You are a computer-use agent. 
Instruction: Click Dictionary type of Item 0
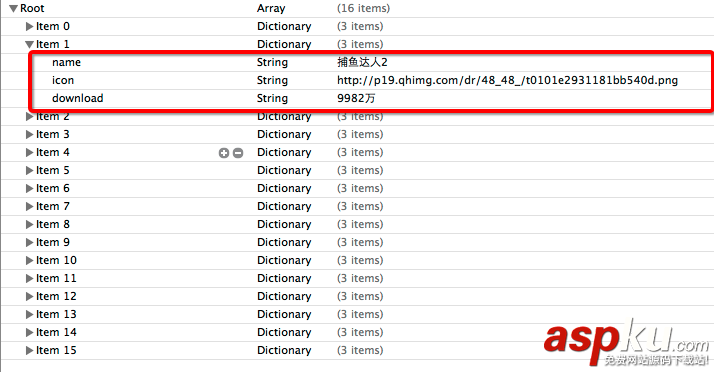pyautogui.click(x=284, y=26)
